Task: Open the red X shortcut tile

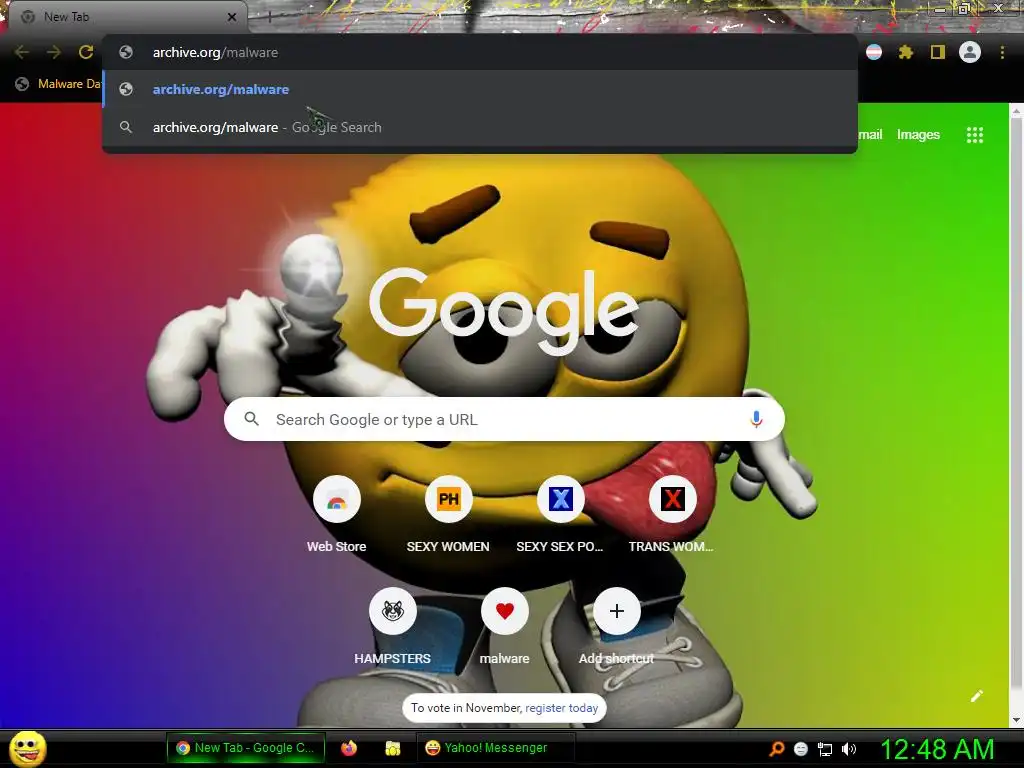Action: coord(672,514)
